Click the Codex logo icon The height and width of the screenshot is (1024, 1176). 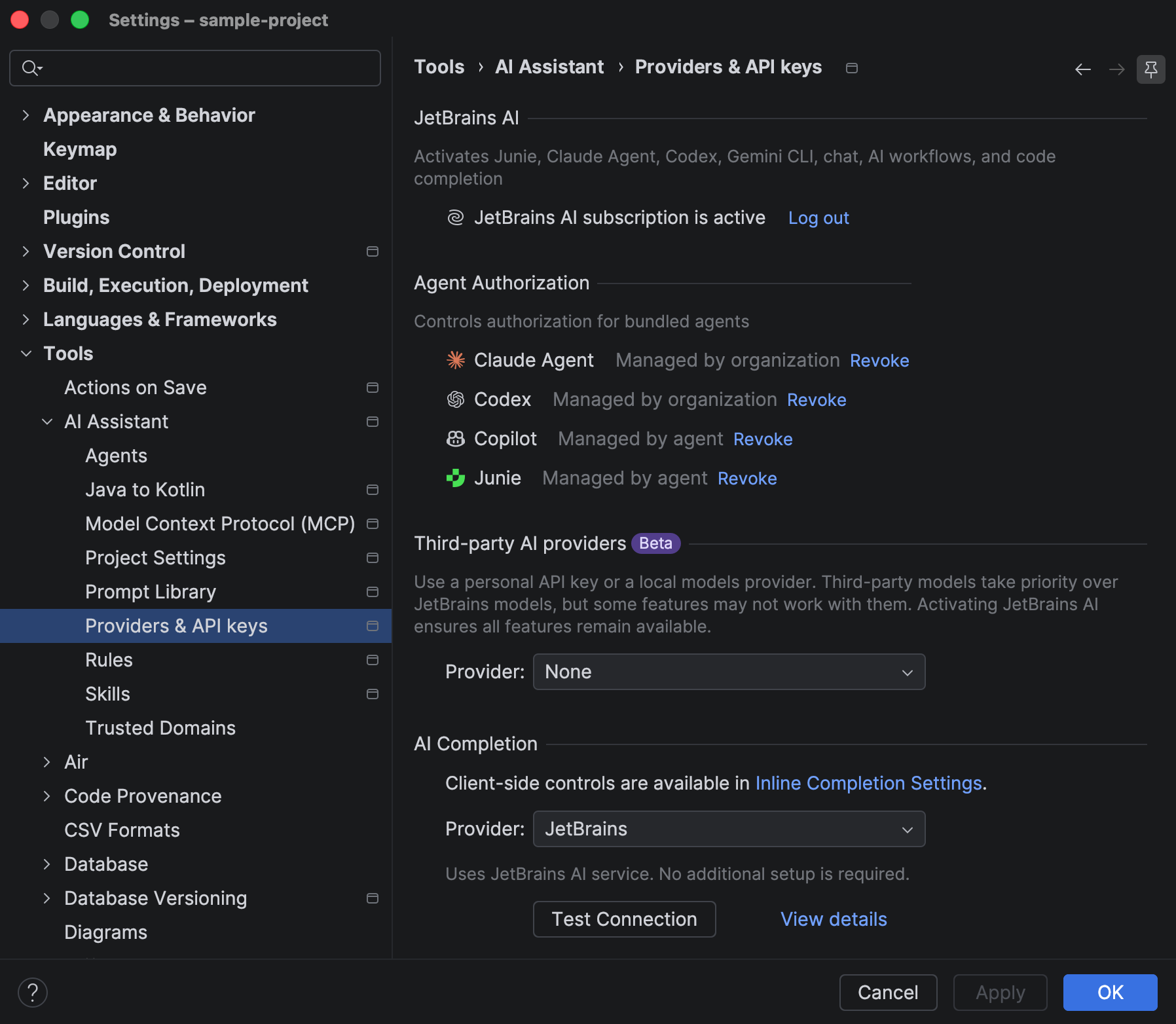click(x=456, y=399)
